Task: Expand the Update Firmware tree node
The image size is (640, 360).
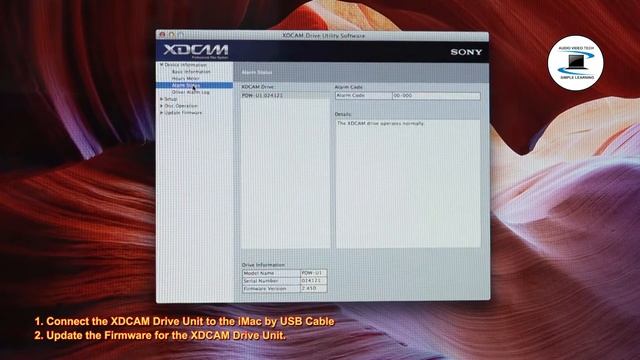Action: (162, 113)
